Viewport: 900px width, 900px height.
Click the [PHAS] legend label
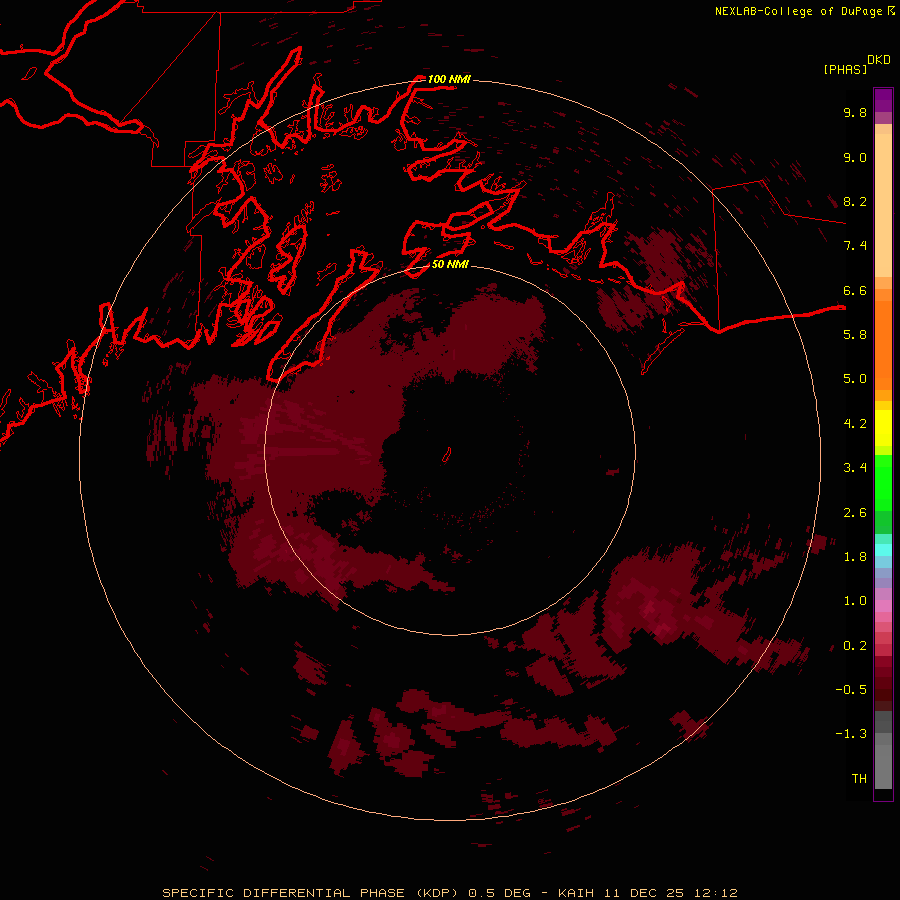pyautogui.click(x=845, y=69)
